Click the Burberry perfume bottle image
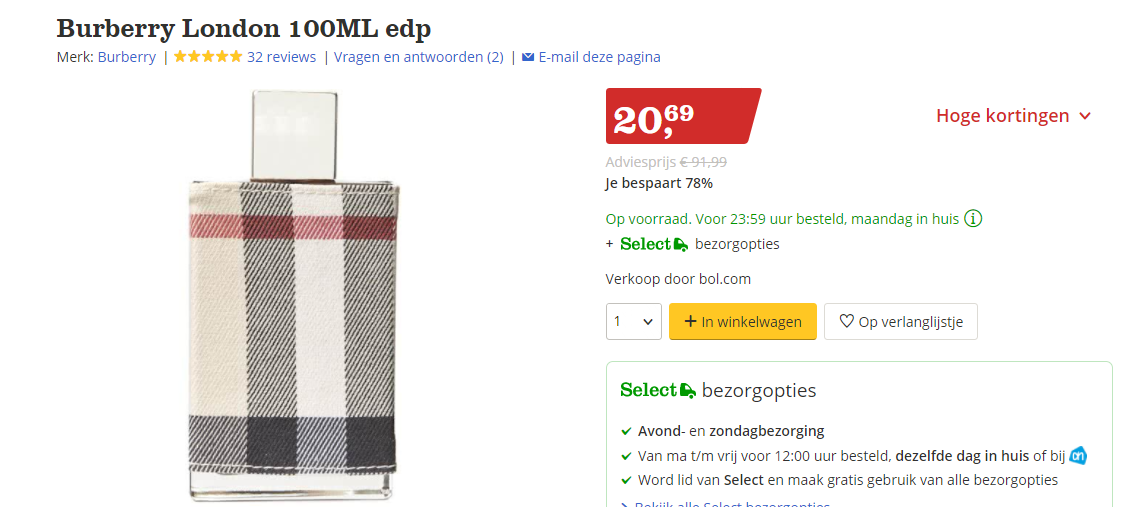The width and height of the screenshot is (1126, 507). click(x=294, y=300)
